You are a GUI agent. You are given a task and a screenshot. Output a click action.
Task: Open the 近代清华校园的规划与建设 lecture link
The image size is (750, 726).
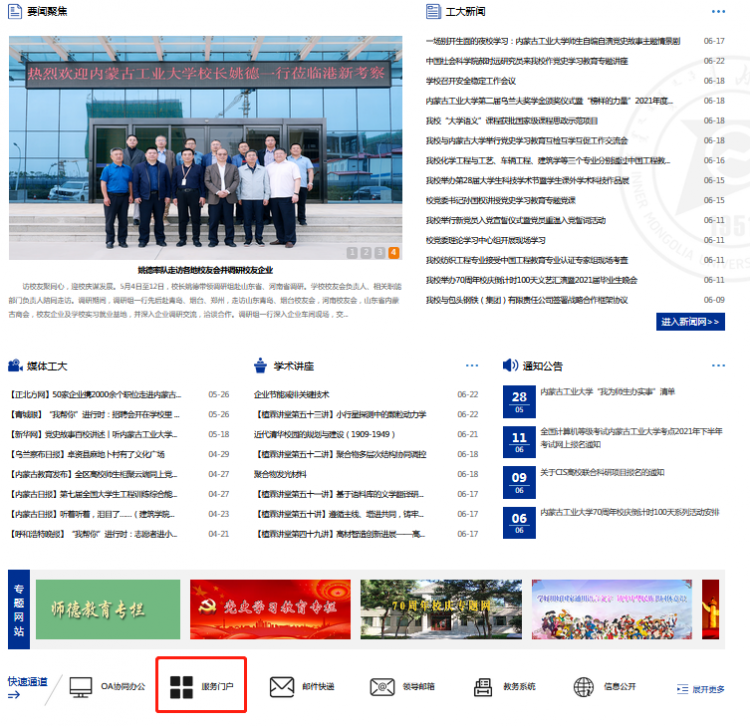tap(324, 434)
